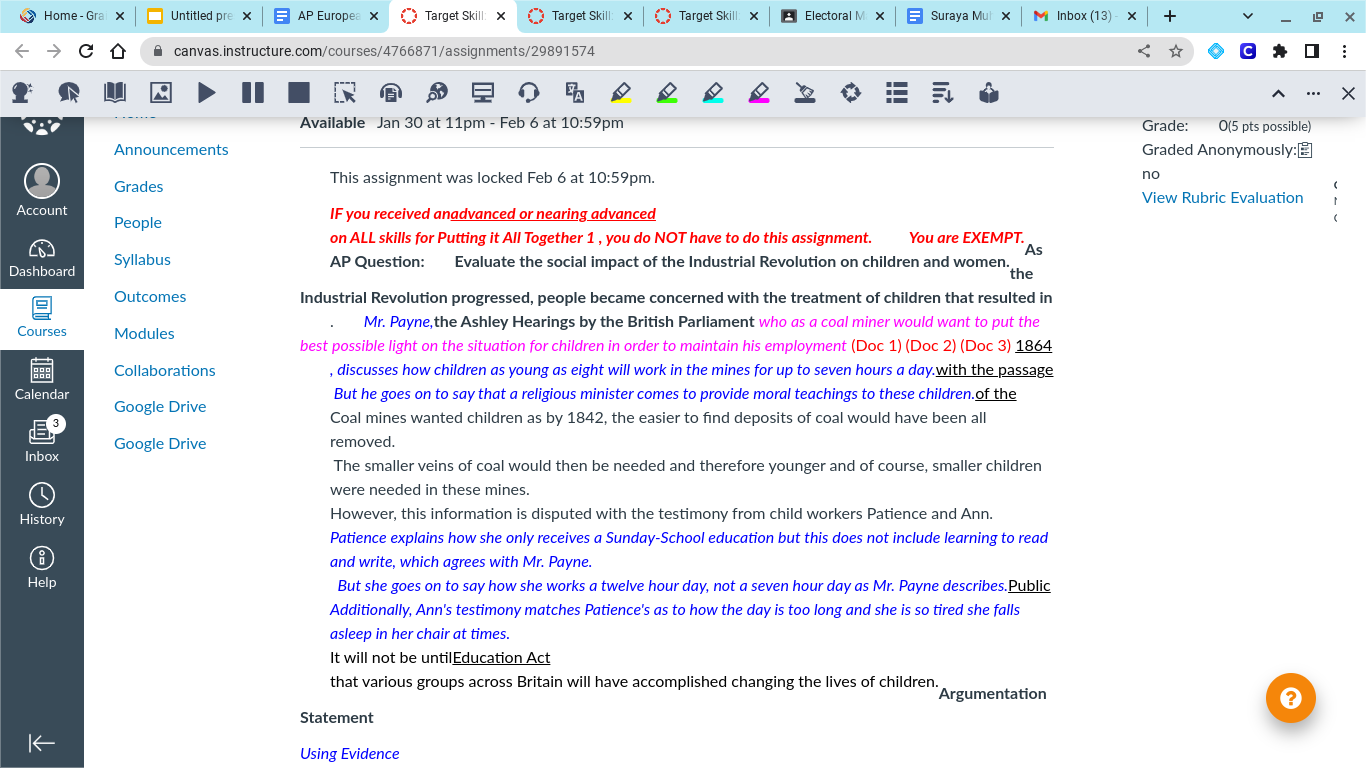Open the Inbox from the global navigation
1366x768 pixels.
[41, 440]
